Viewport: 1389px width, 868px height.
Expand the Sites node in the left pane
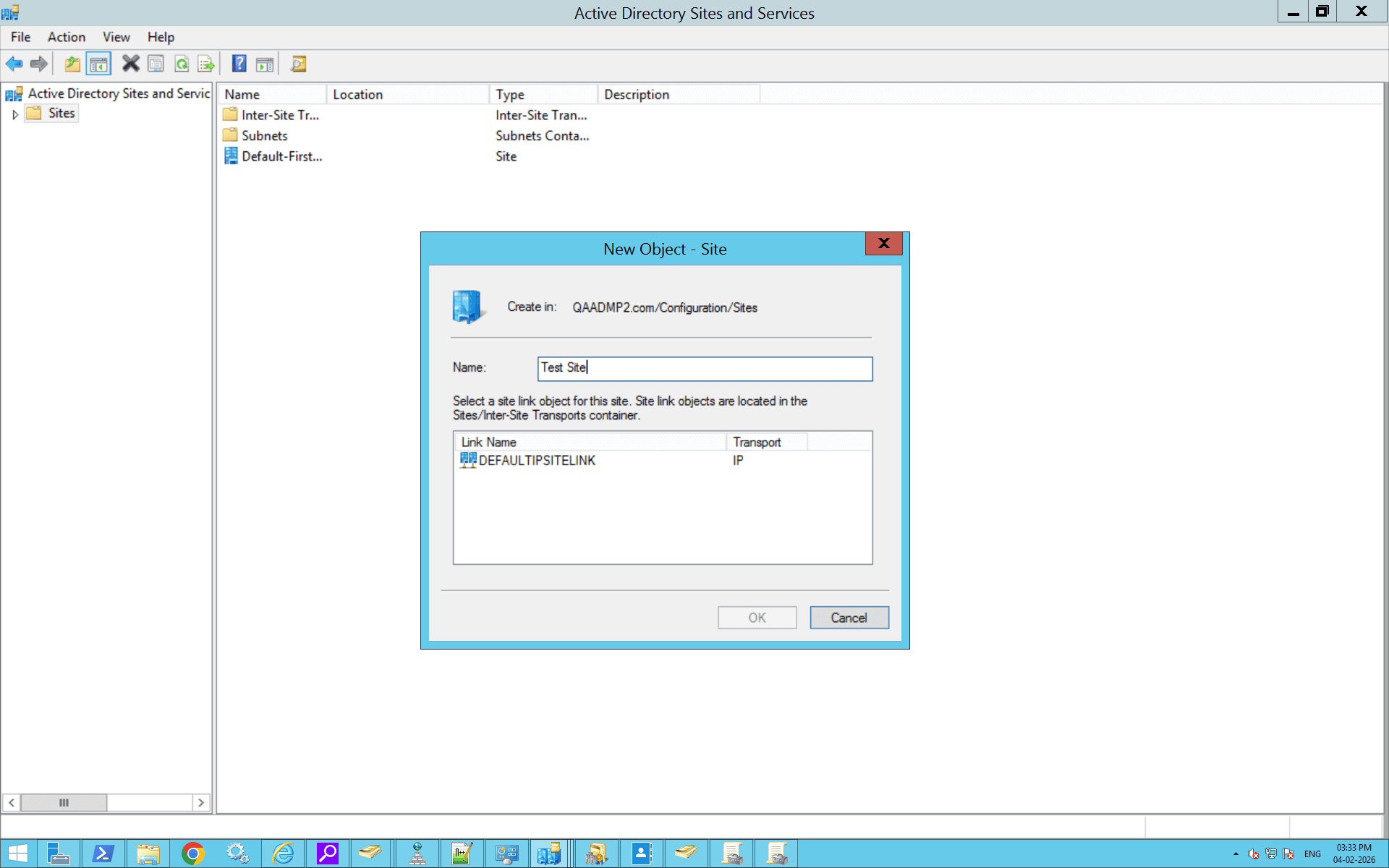pos(15,114)
